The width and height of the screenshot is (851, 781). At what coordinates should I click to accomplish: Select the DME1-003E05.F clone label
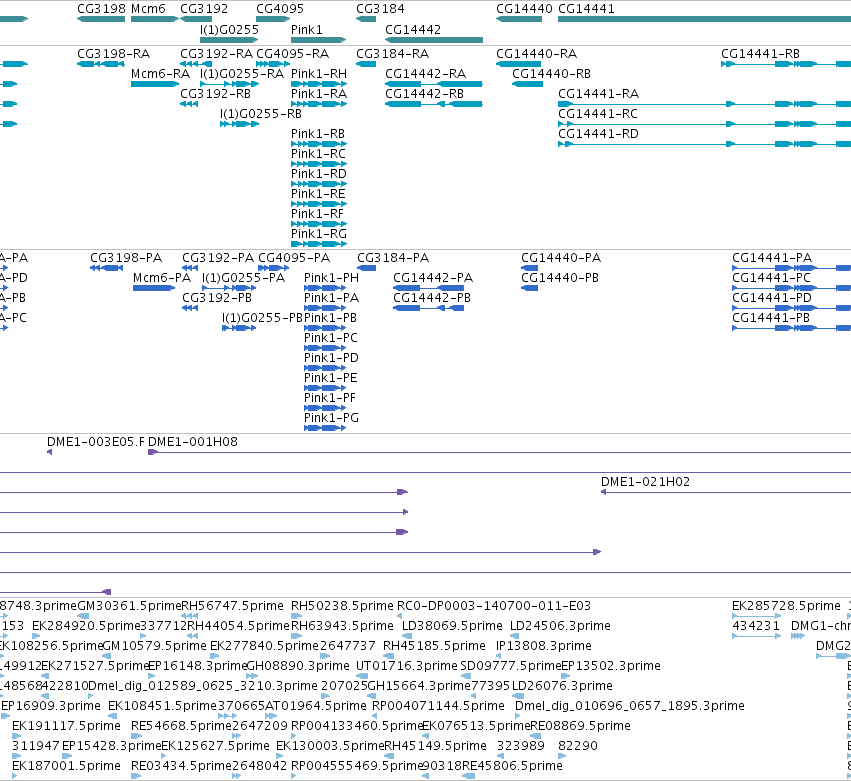(96, 441)
